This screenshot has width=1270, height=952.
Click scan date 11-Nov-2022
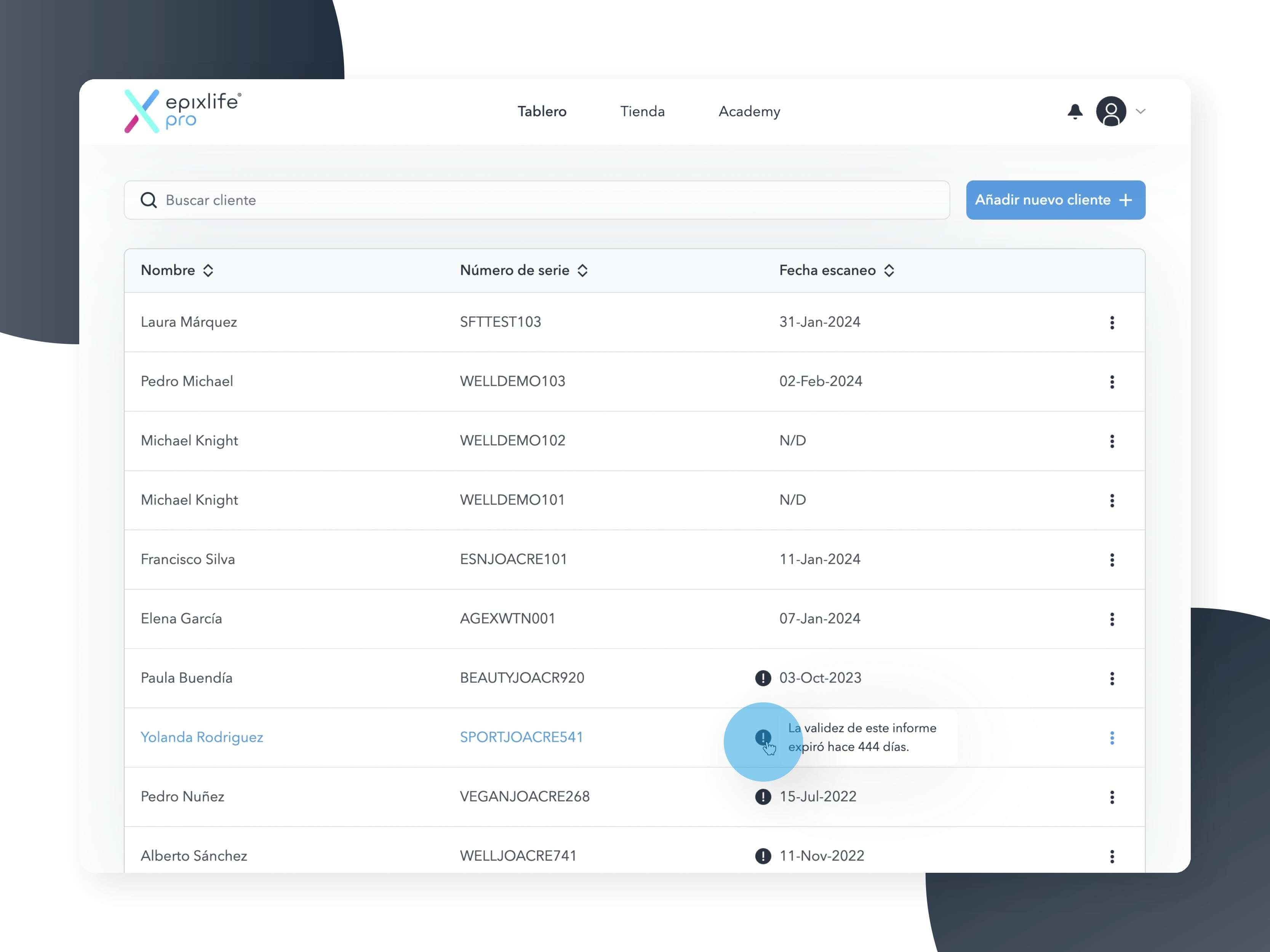[822, 856]
